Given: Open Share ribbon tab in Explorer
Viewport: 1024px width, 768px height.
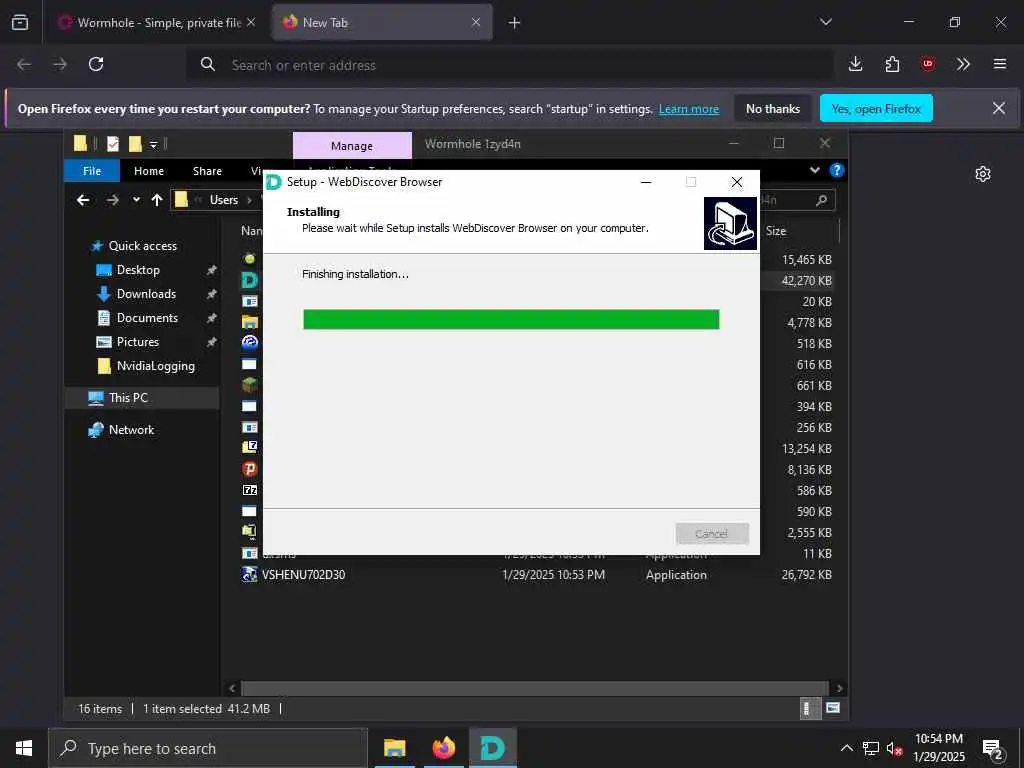Looking at the screenshot, I should [207, 171].
